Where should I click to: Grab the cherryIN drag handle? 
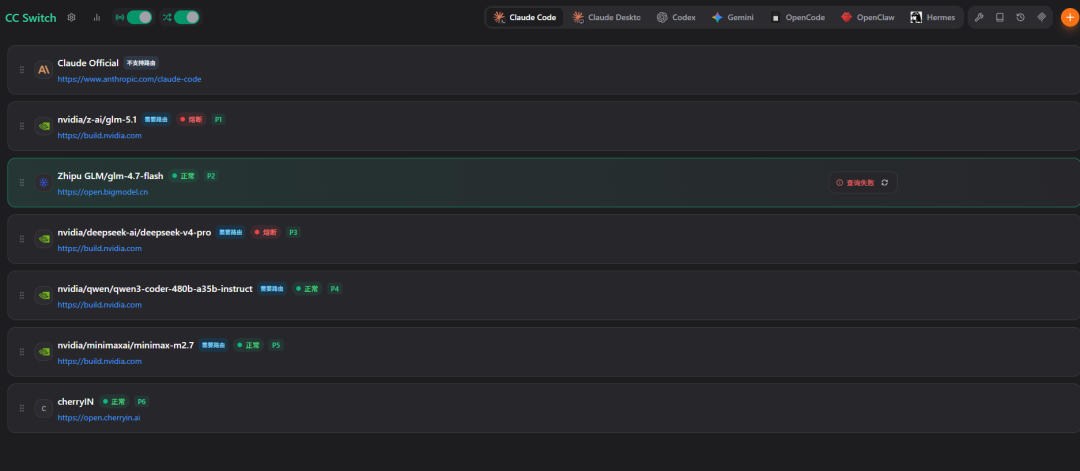coord(21,408)
